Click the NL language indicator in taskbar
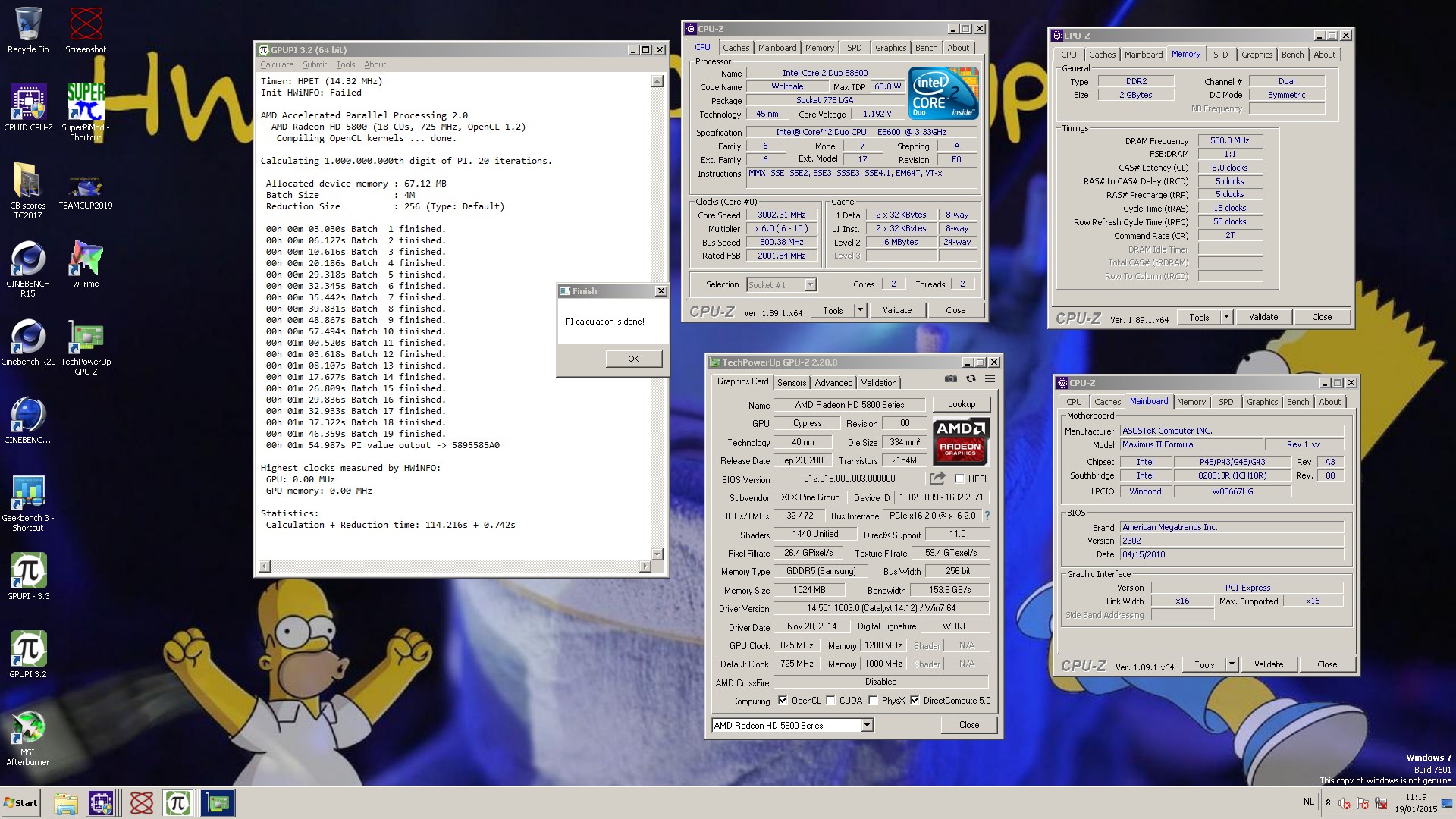1456x819 pixels. point(1309,802)
